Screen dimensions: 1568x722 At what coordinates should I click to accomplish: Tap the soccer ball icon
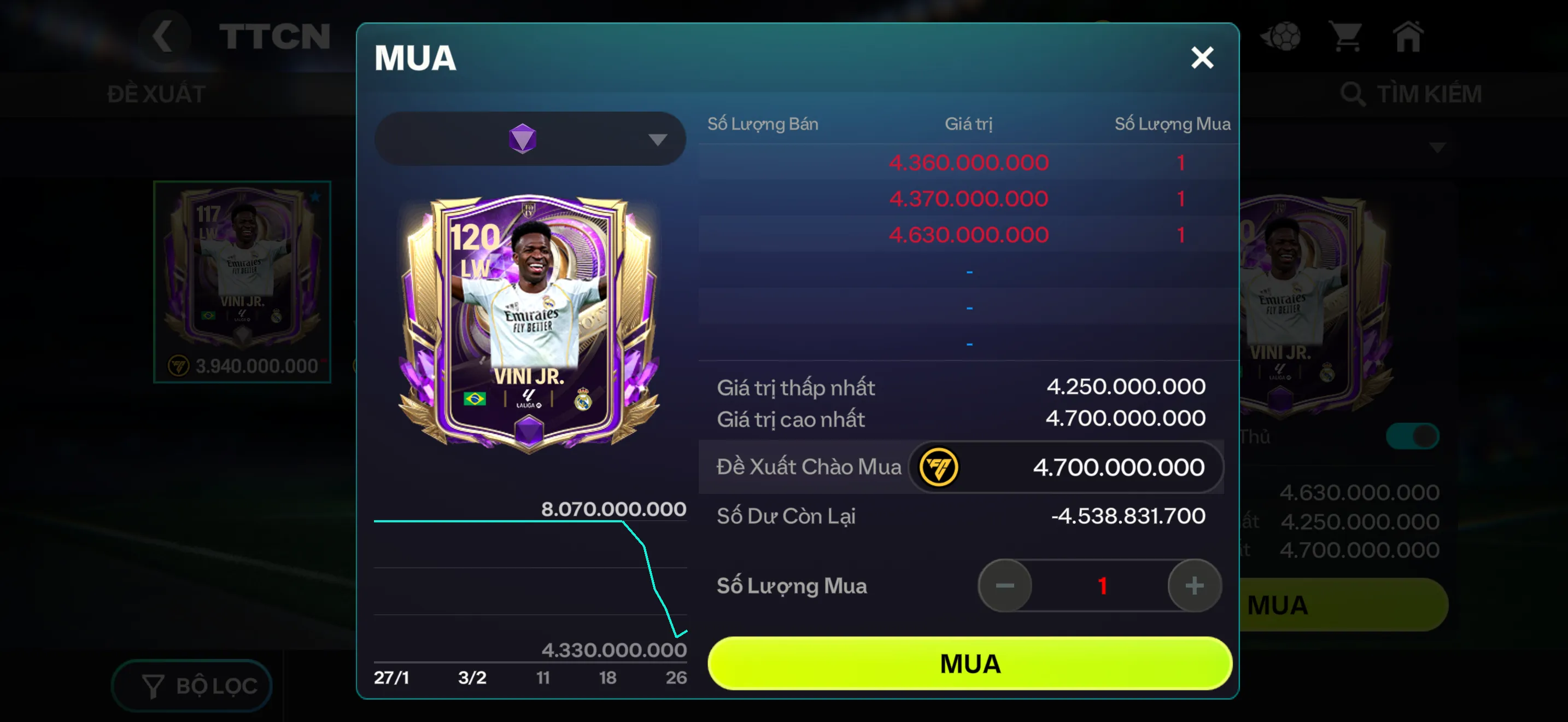coord(1282,37)
